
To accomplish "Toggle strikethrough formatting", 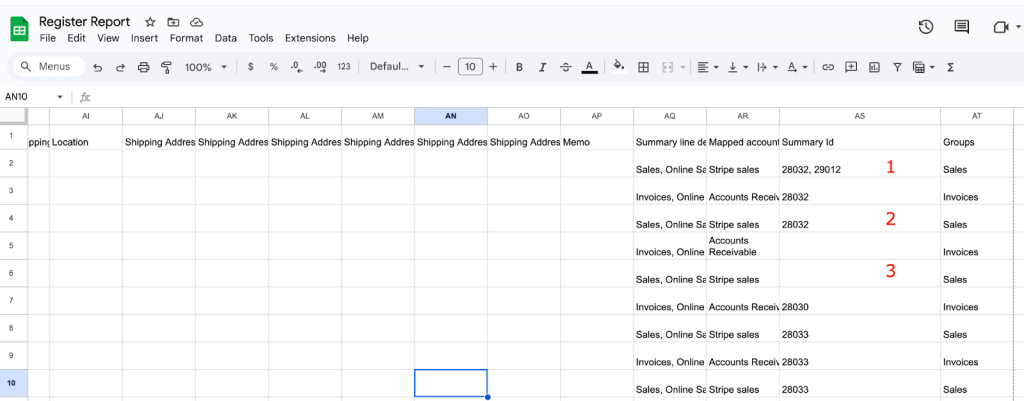I will 566,67.
